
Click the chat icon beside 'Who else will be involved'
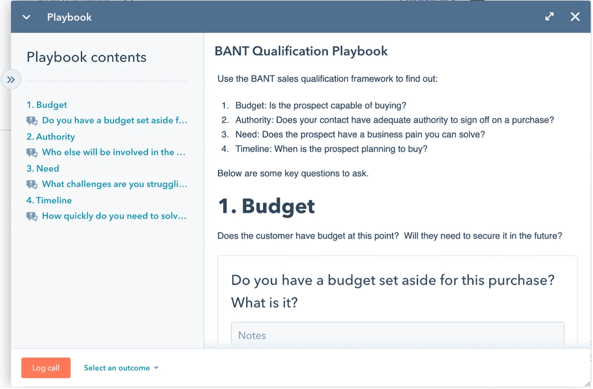32,152
